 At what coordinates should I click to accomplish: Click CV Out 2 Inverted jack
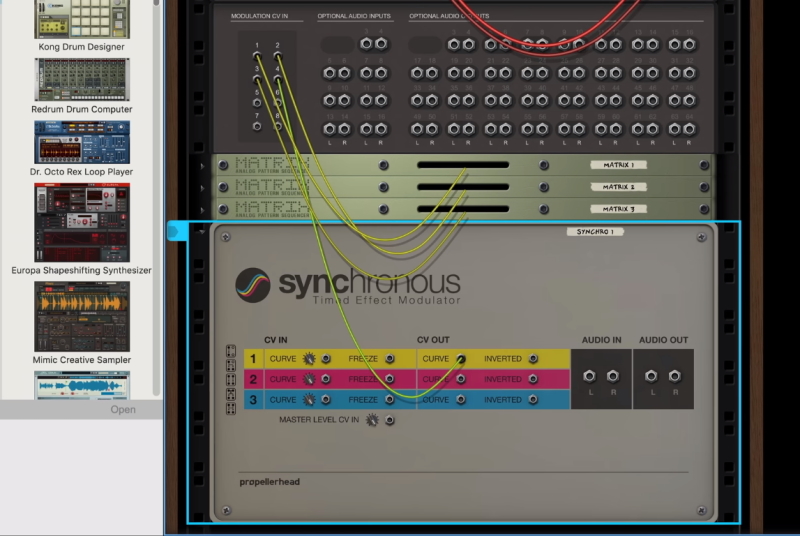(x=533, y=379)
